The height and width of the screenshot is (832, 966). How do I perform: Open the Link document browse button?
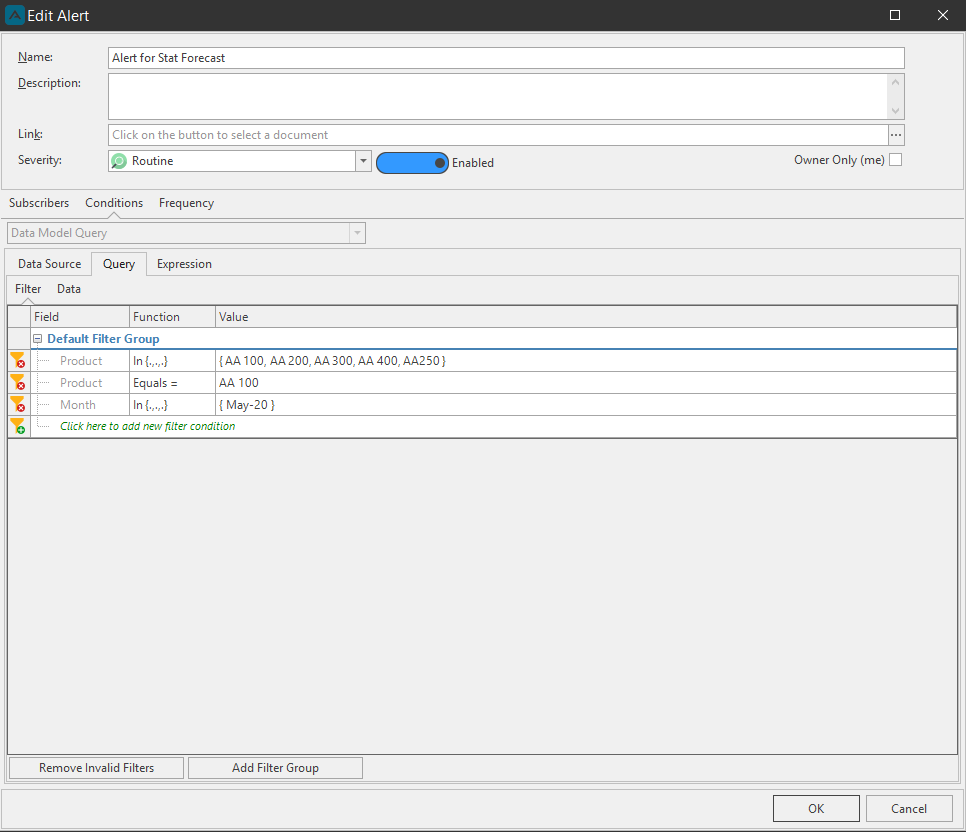click(x=896, y=135)
